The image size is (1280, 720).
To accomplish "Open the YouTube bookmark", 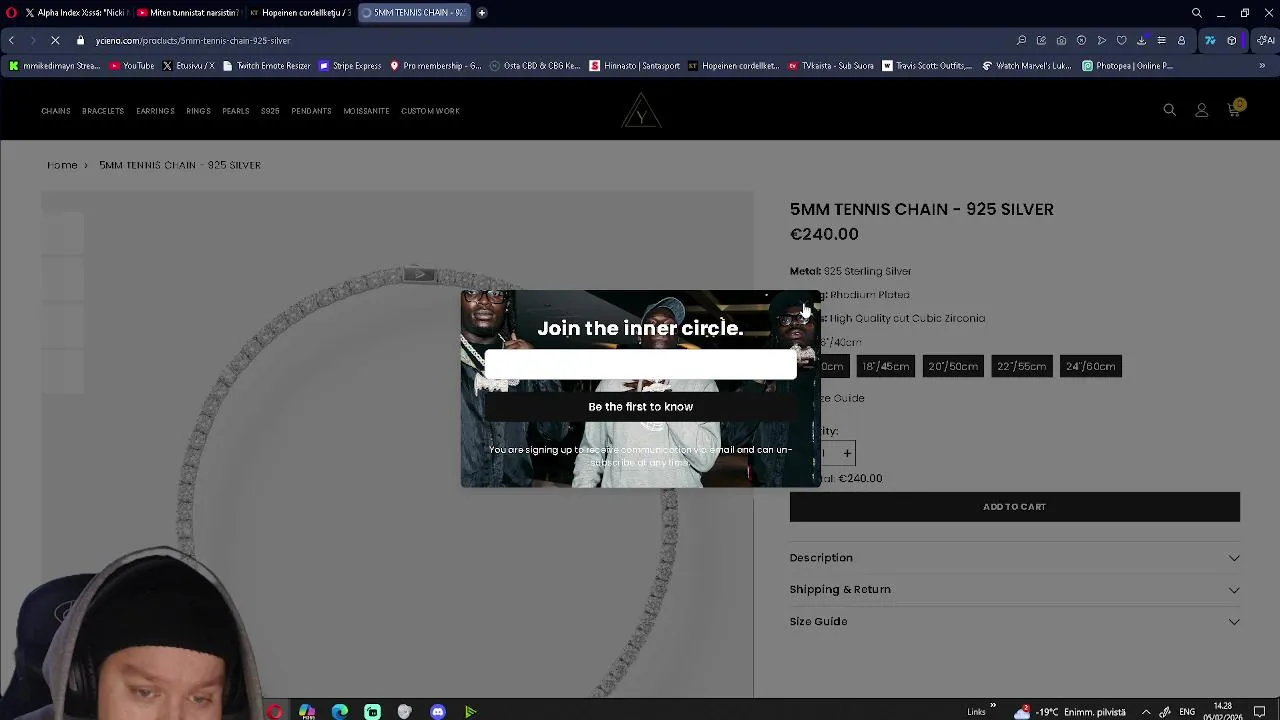I will coord(132,66).
